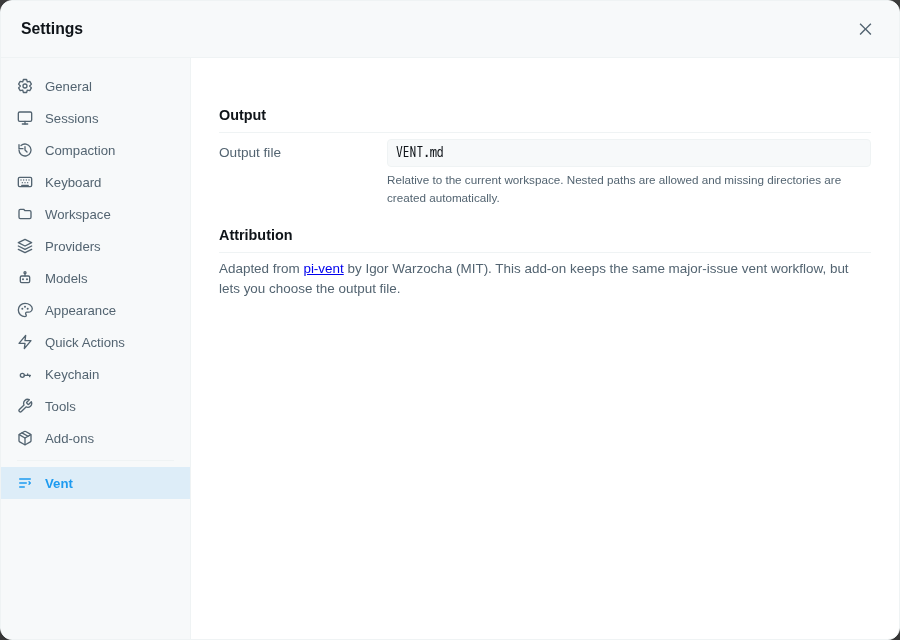The image size is (900, 640).
Task: Click the Quick Actions lightning icon
Action: (x=25, y=343)
